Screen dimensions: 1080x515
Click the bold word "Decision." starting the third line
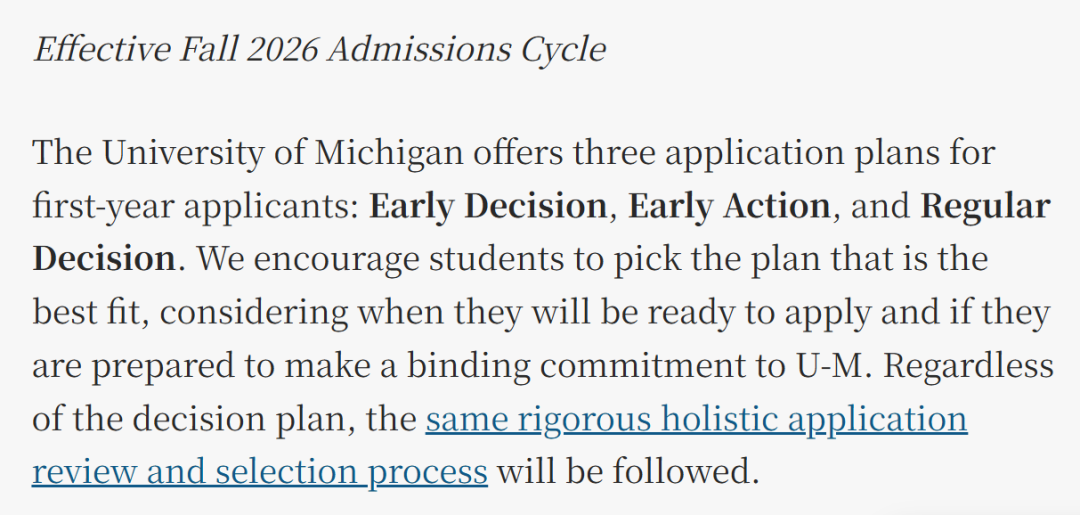click(109, 260)
